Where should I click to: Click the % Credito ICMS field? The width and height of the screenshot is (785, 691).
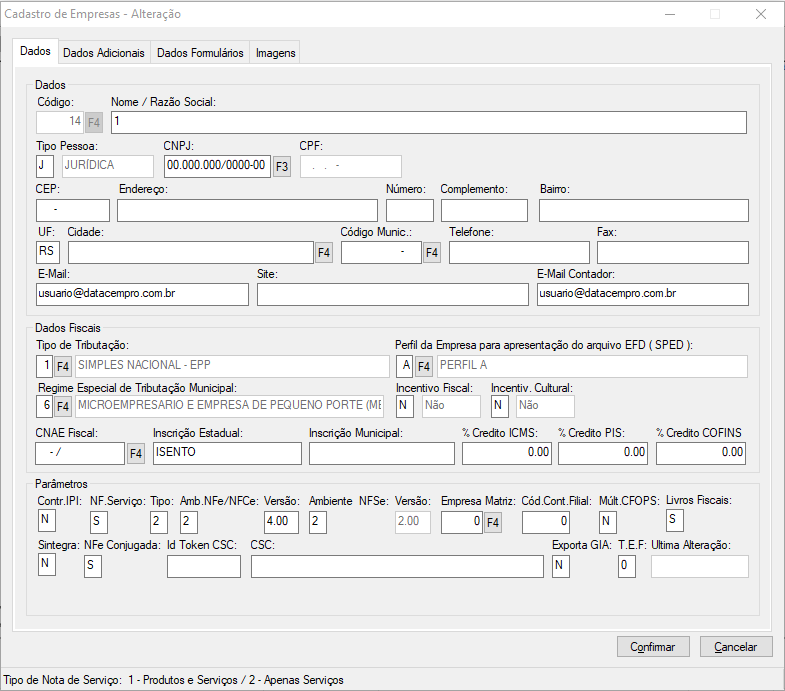coord(507,453)
